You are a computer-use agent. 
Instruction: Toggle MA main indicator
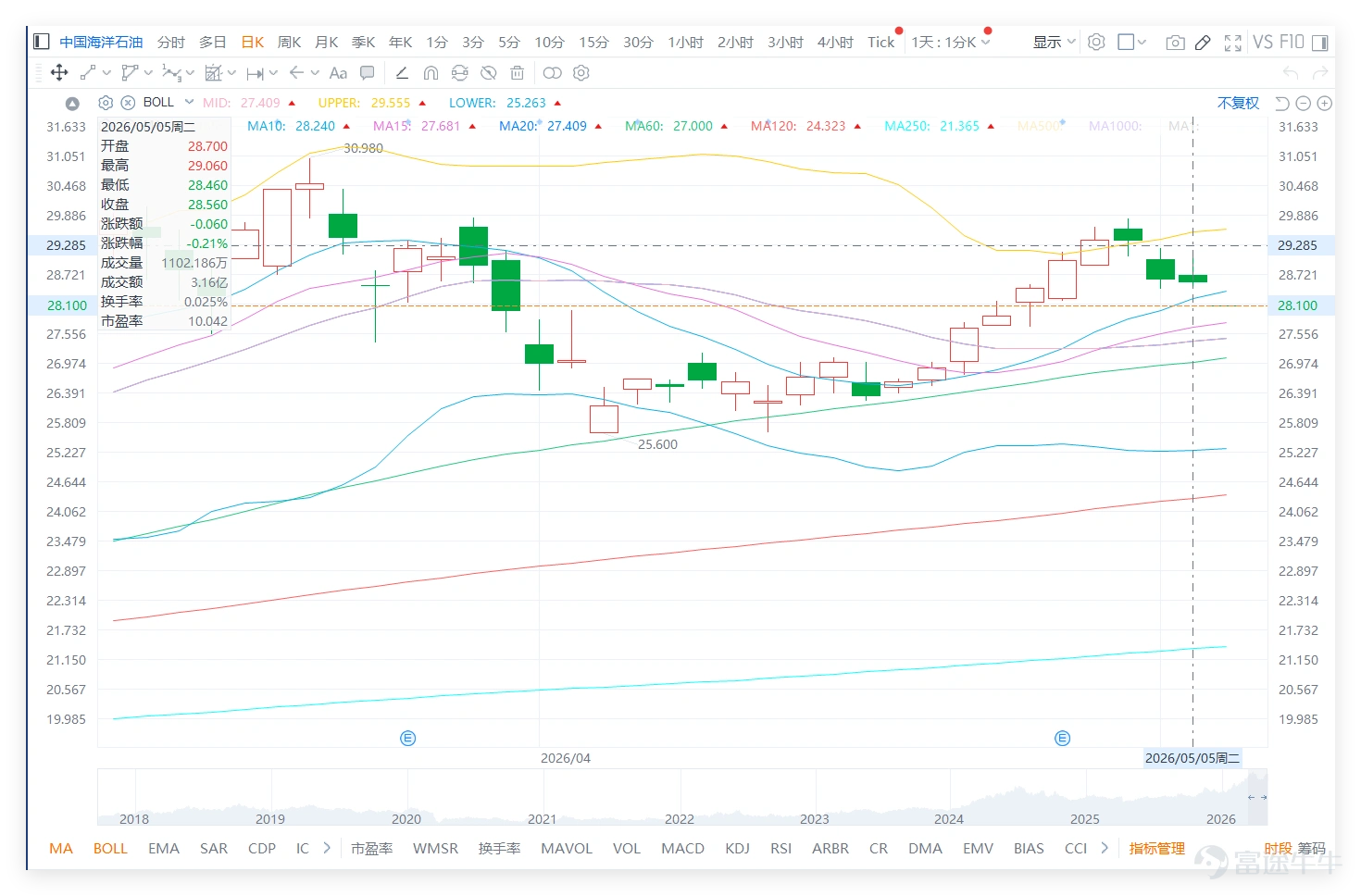pyautogui.click(x=61, y=848)
